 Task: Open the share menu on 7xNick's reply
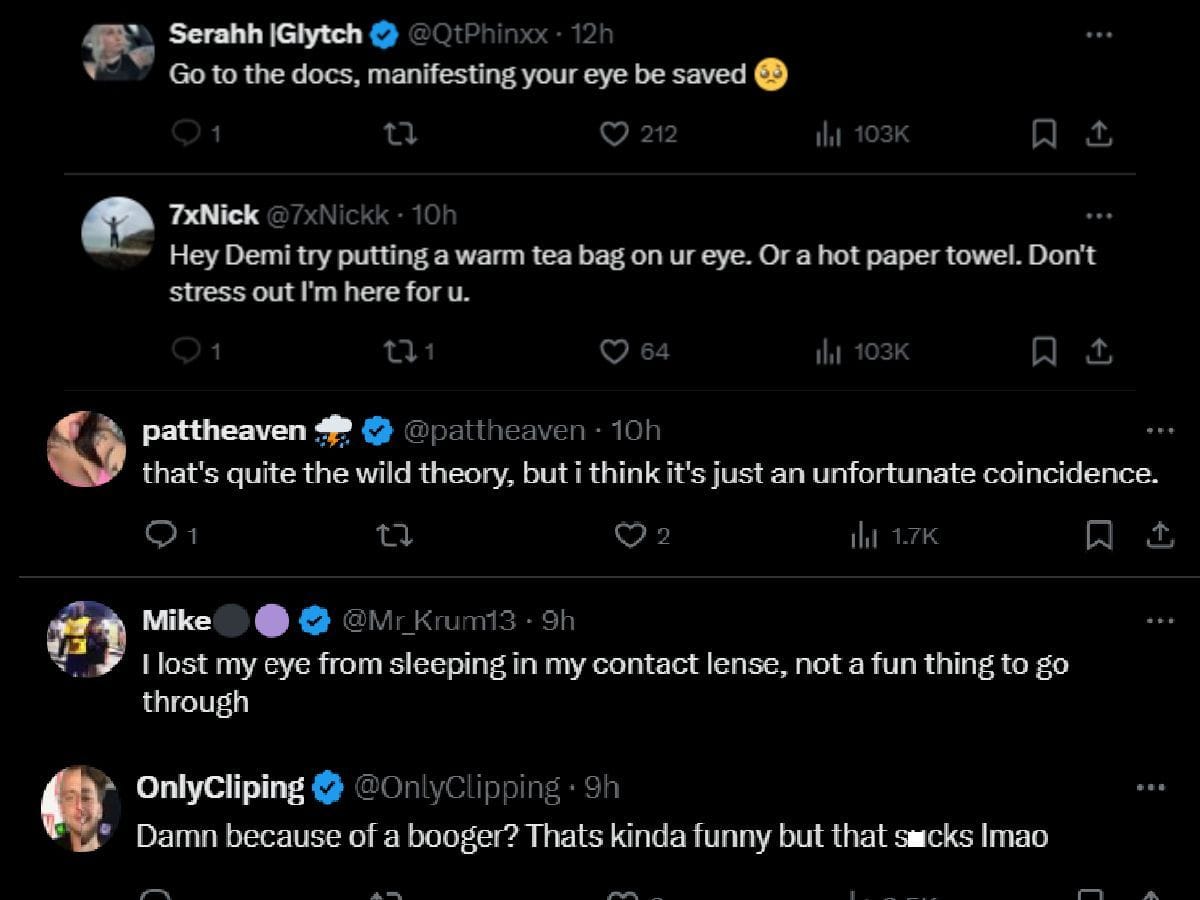coord(1099,351)
